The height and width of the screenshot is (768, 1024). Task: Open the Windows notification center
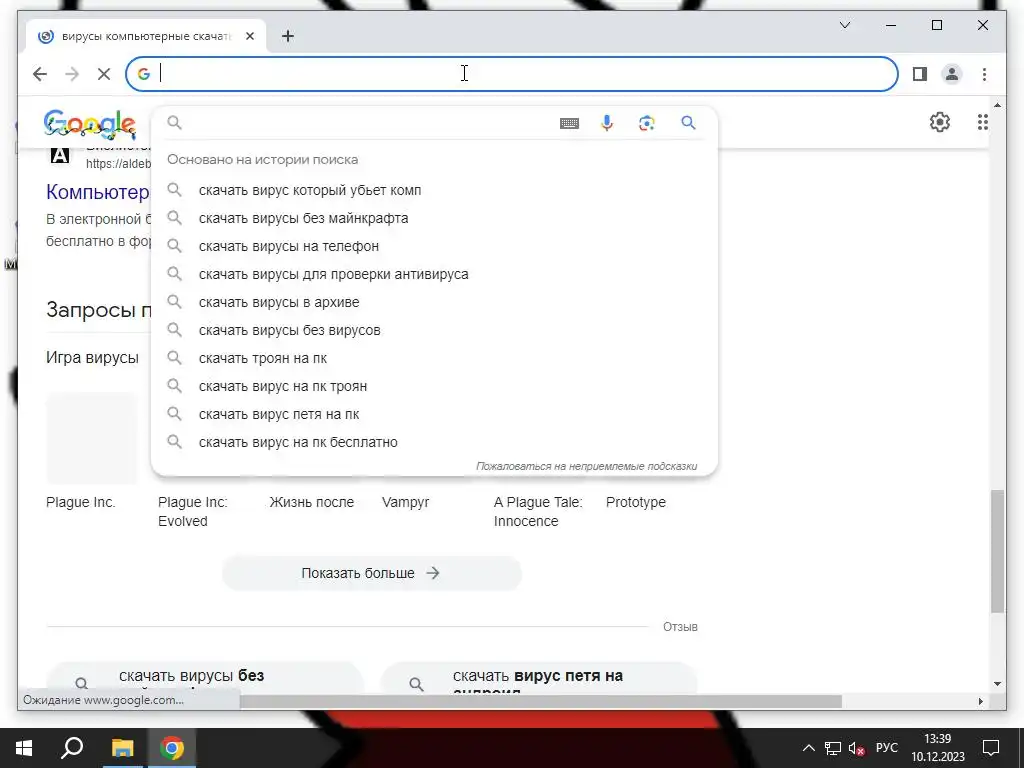click(991, 748)
